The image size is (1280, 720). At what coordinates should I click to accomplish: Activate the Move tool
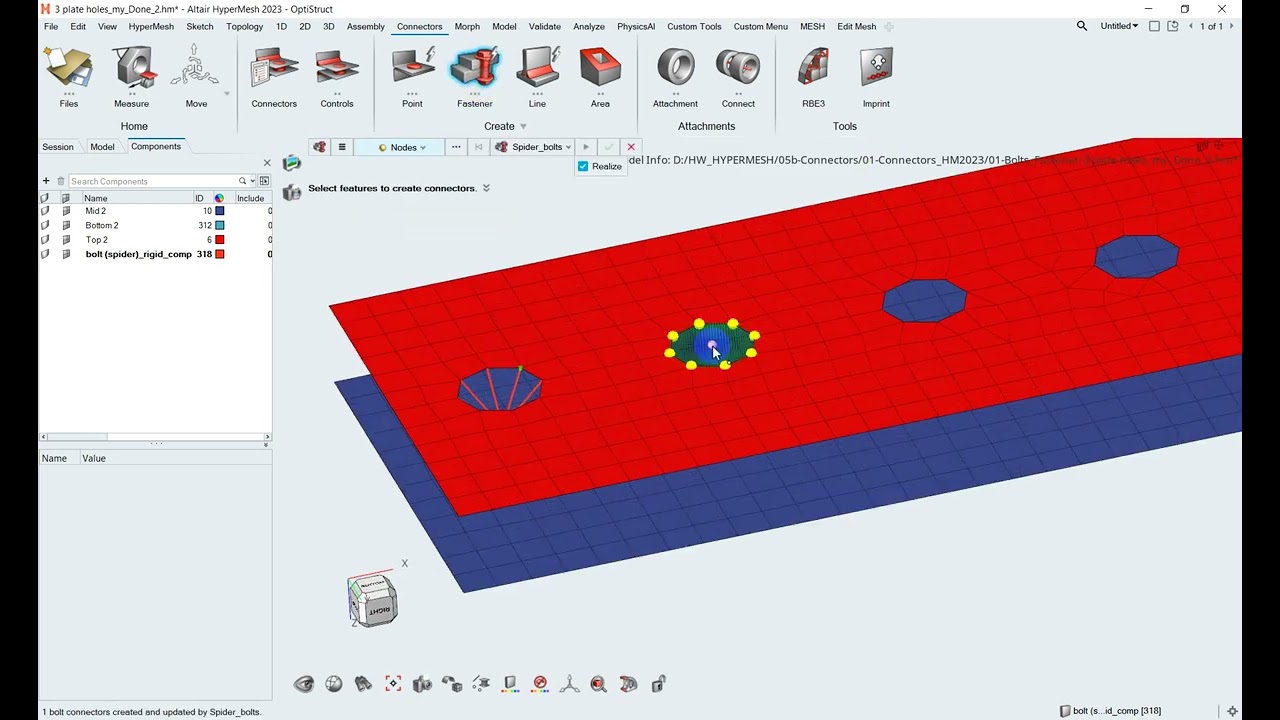click(195, 76)
